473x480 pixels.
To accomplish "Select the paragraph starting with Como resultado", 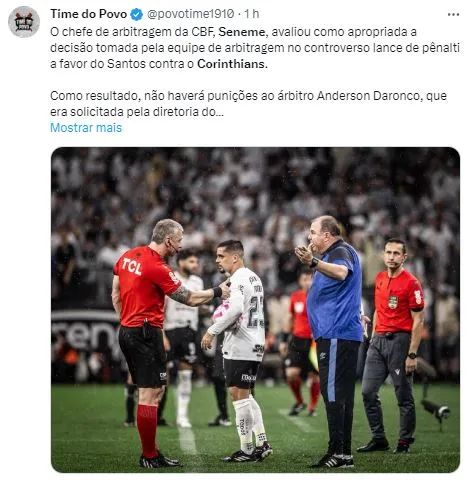I will pyautogui.click(x=248, y=104).
